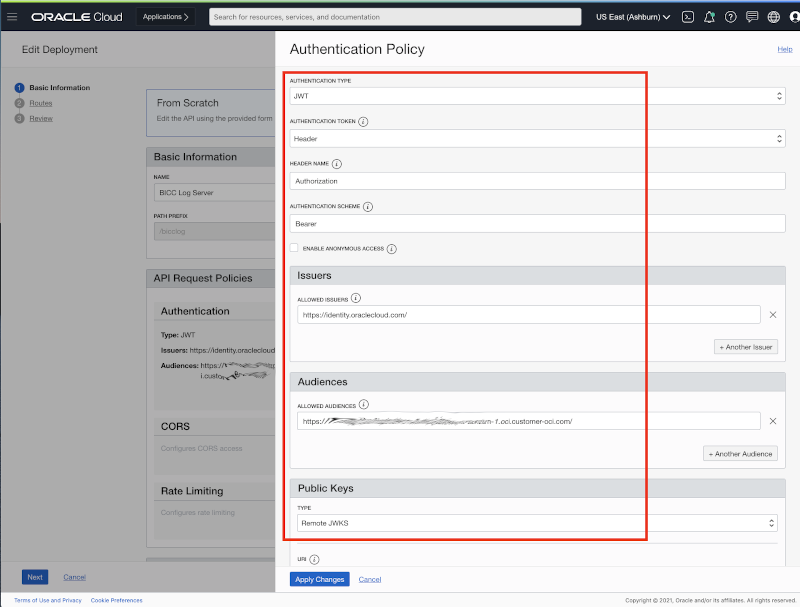Open the announcements speech bubble icon
The image size is (800, 607).
[x=754, y=16]
